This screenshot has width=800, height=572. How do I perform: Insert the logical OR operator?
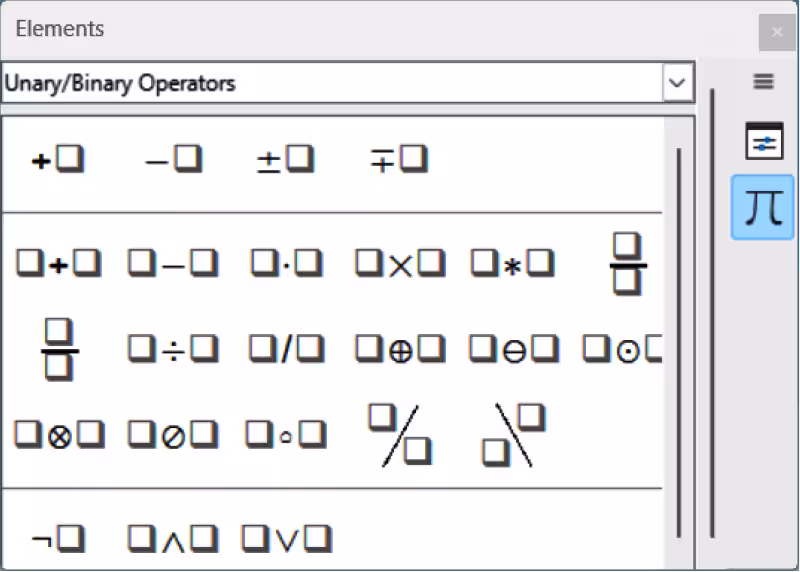286,538
